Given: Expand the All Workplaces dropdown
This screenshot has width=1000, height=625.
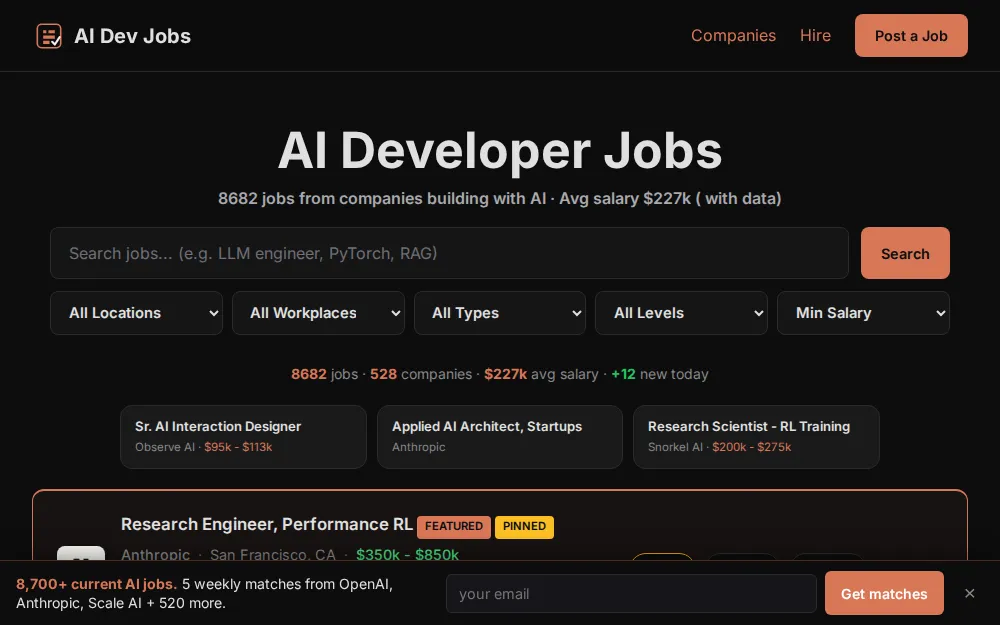Looking at the screenshot, I should tap(318, 313).
